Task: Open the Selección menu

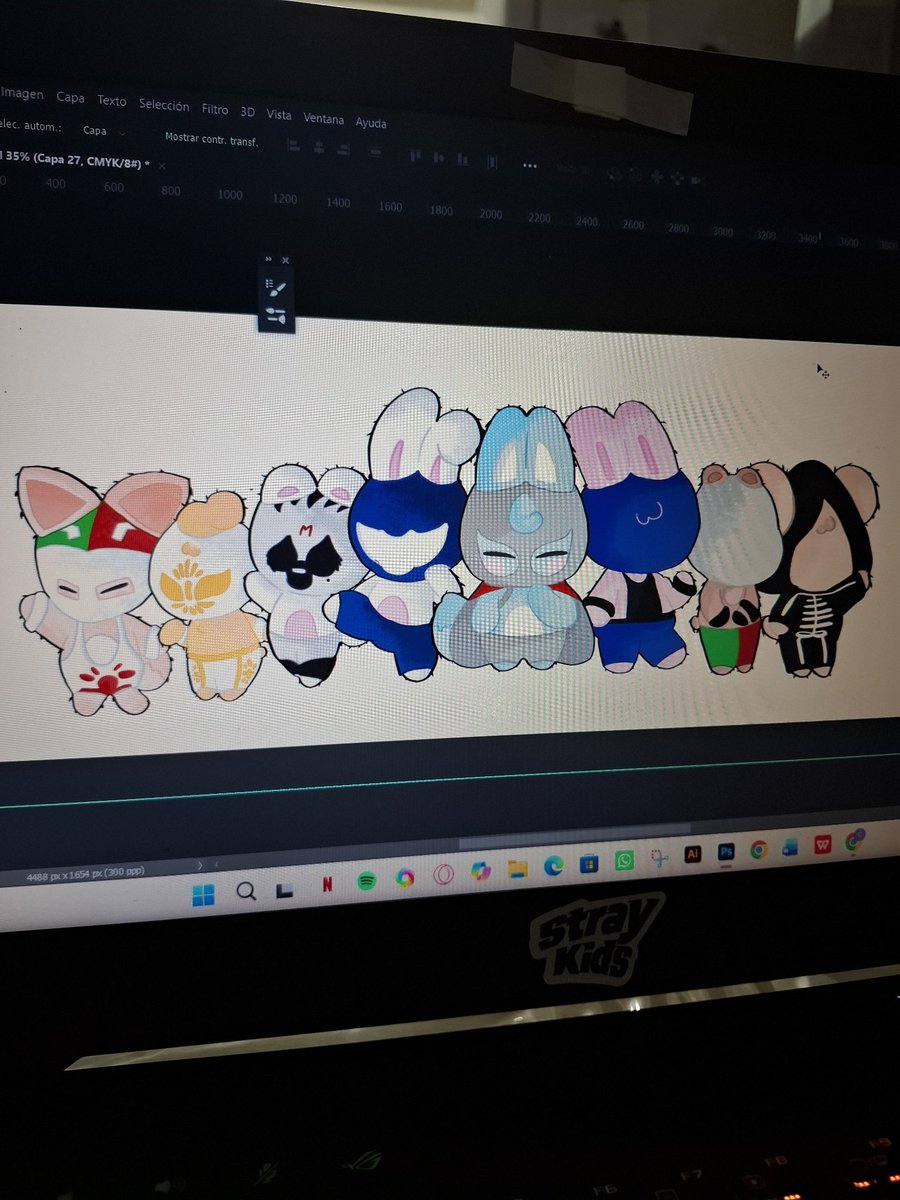Action: [x=164, y=105]
